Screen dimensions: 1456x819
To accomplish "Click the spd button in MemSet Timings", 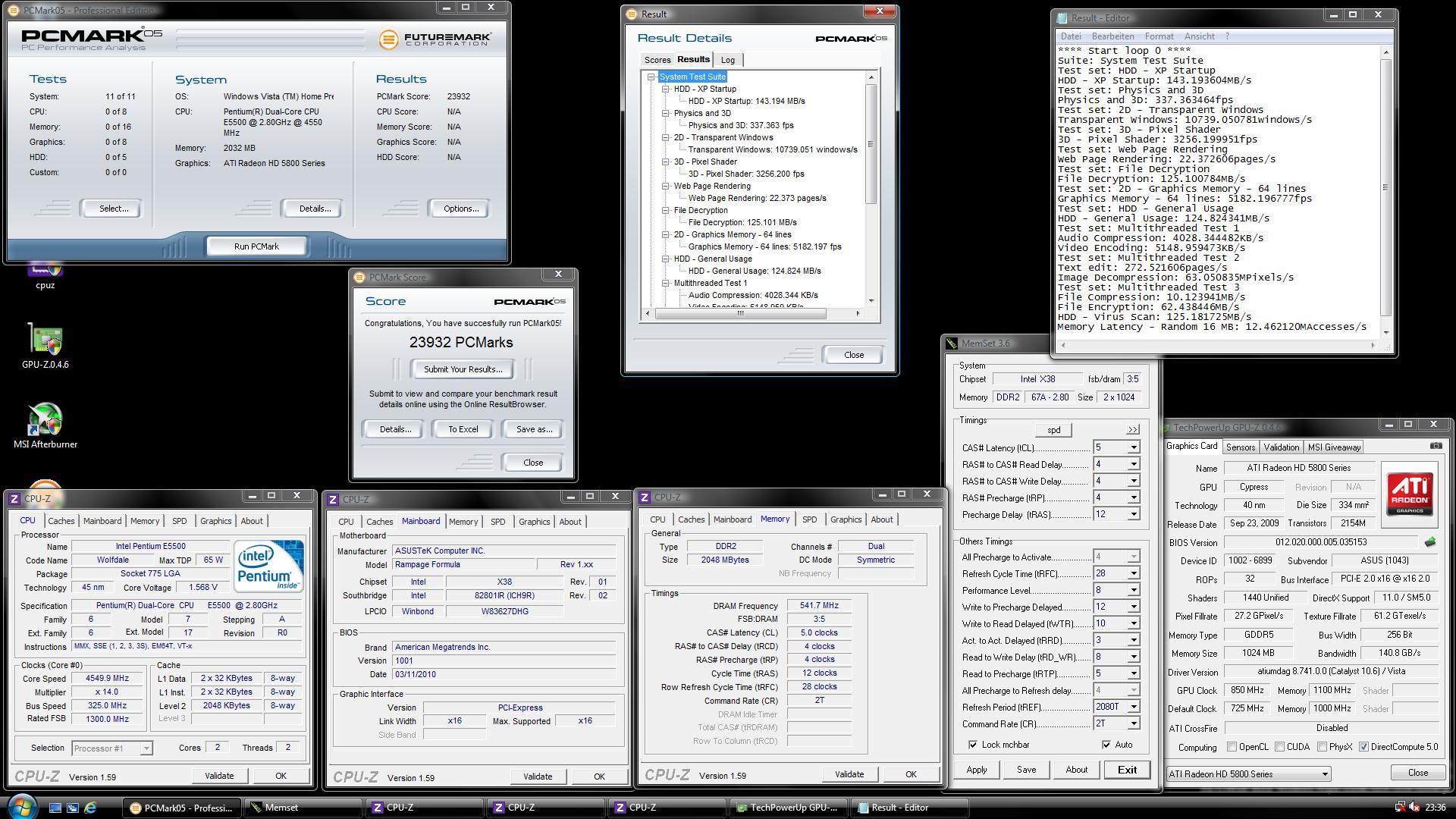I will click(x=1053, y=430).
